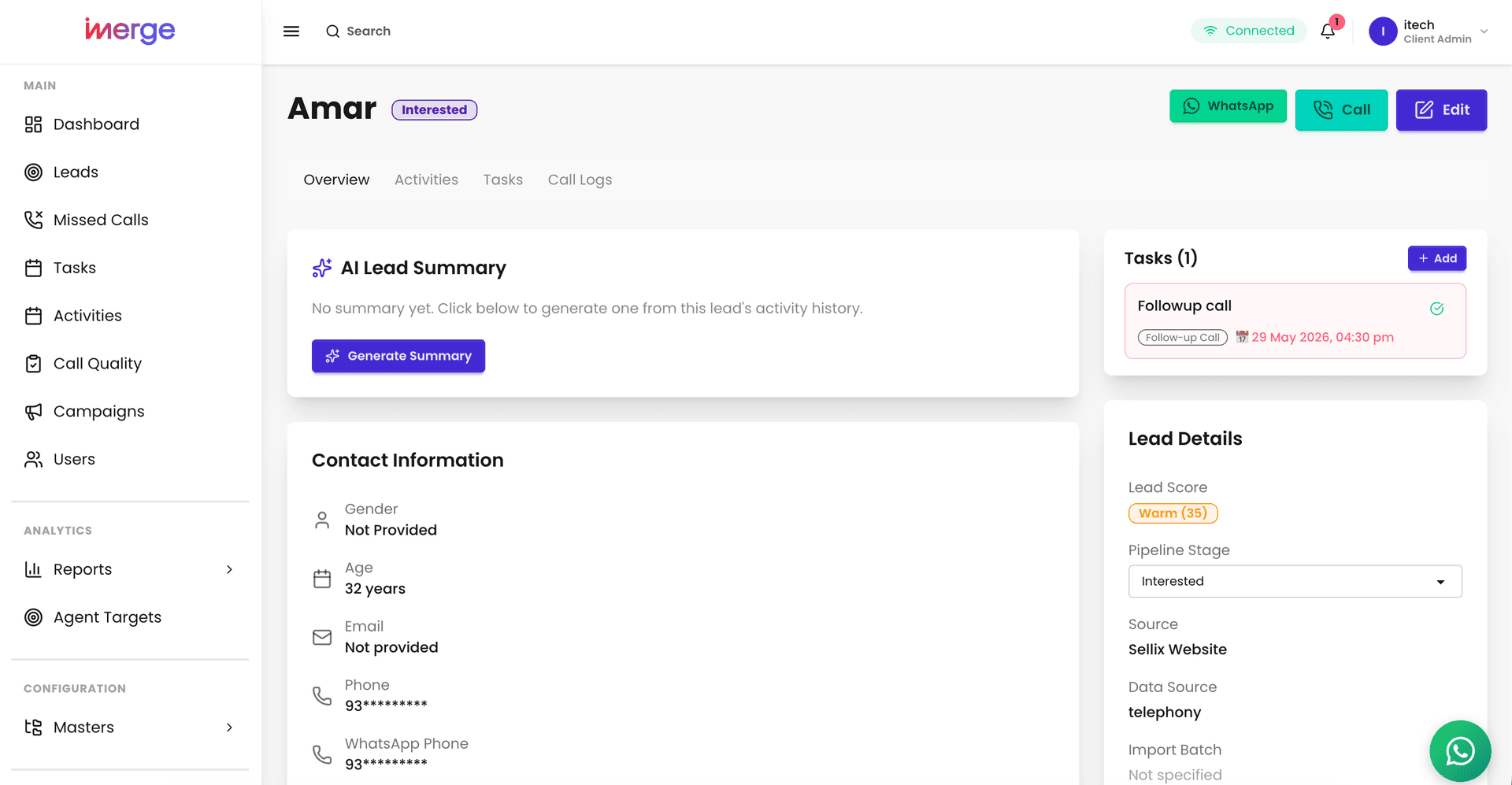Image resolution: width=1512 pixels, height=785 pixels.
Task: Click the floating WhatsApp chat bubble
Action: coord(1460,751)
